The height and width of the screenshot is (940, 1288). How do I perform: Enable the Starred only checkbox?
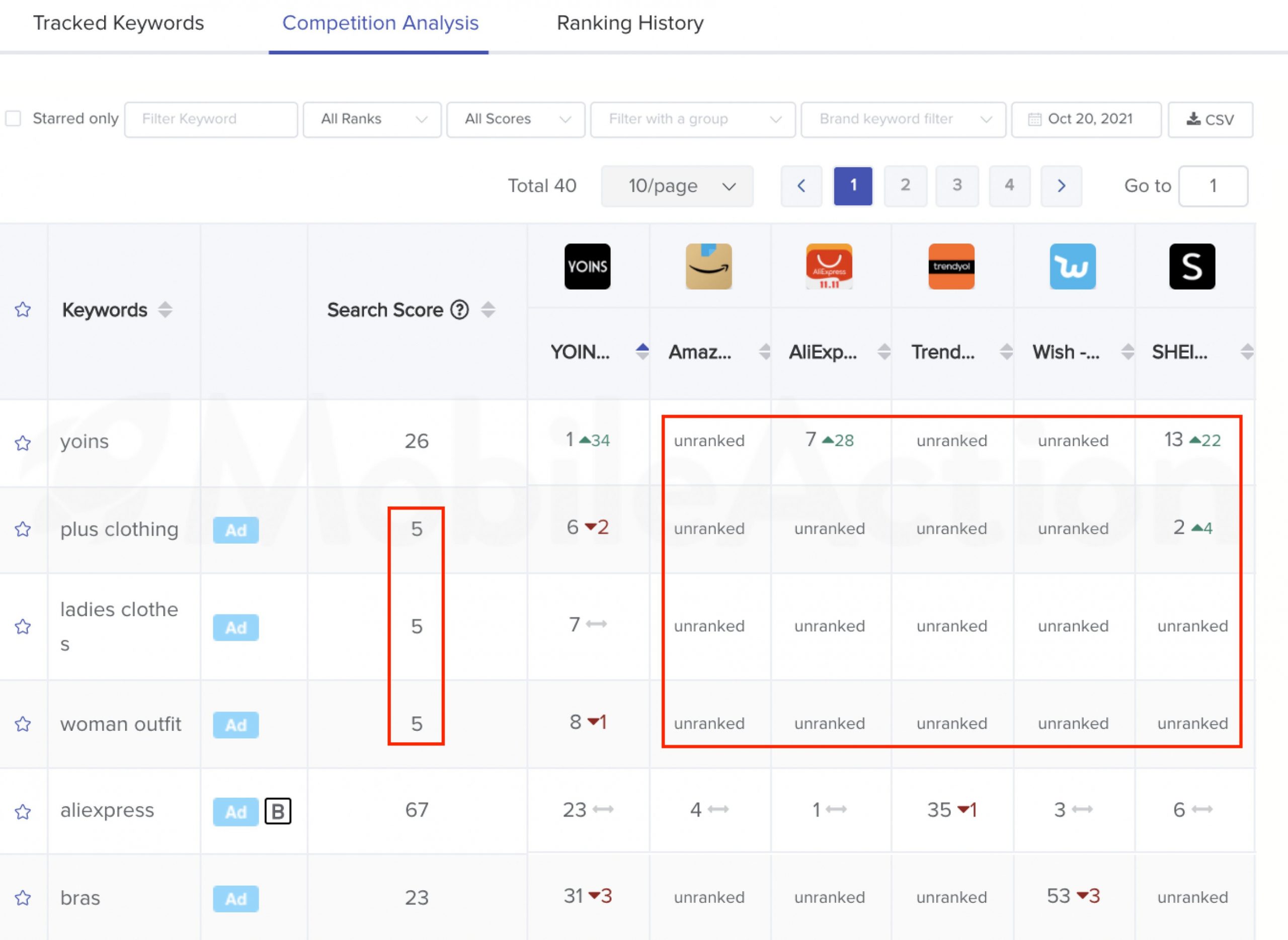pyautogui.click(x=13, y=119)
